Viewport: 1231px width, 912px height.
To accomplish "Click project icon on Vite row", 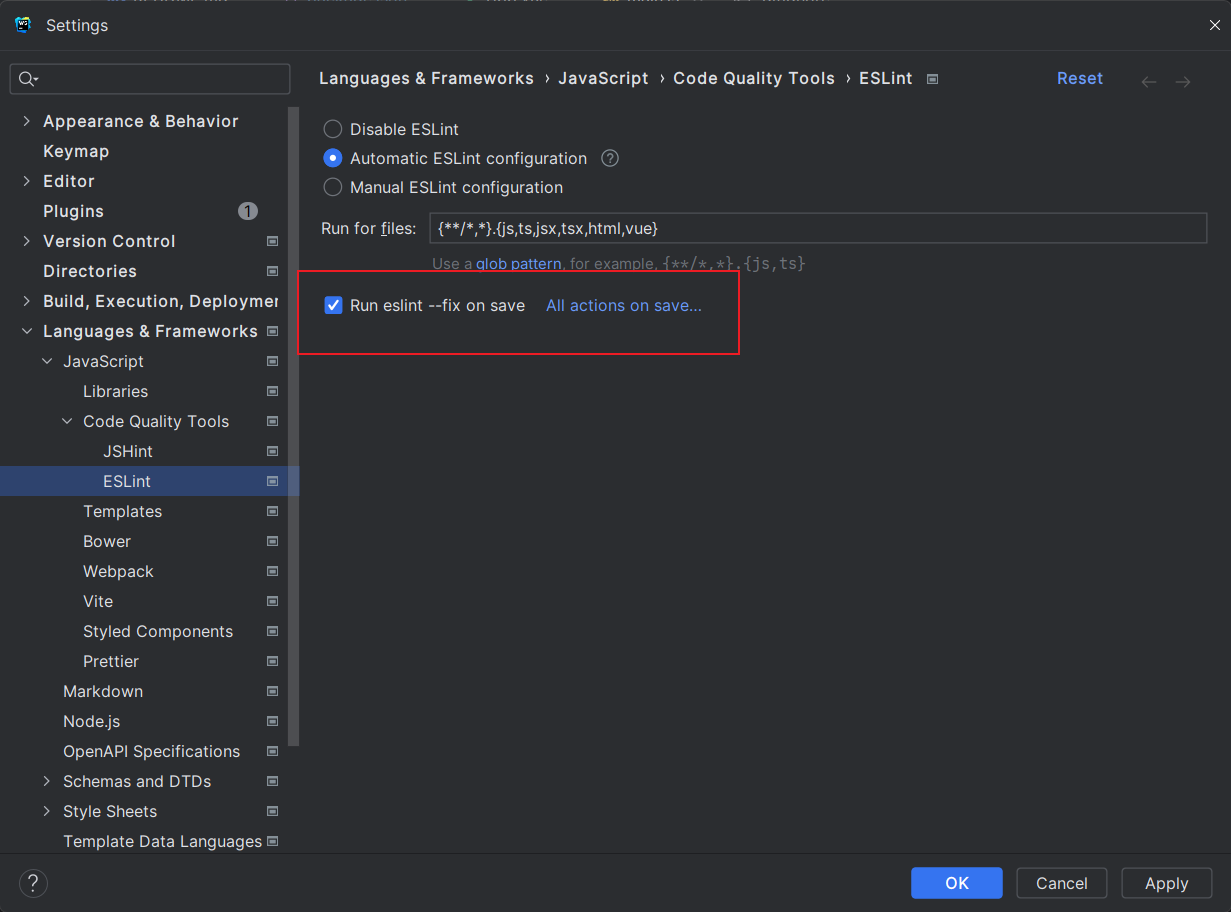I will coord(273,601).
